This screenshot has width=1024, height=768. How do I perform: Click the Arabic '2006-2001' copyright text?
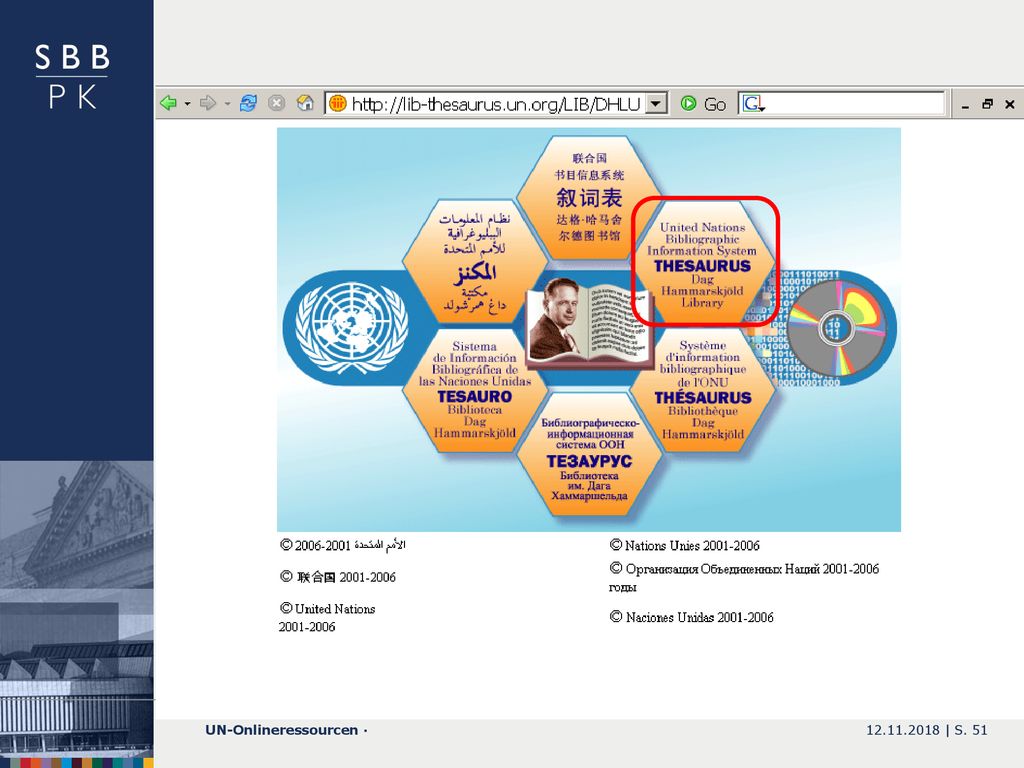click(343, 545)
